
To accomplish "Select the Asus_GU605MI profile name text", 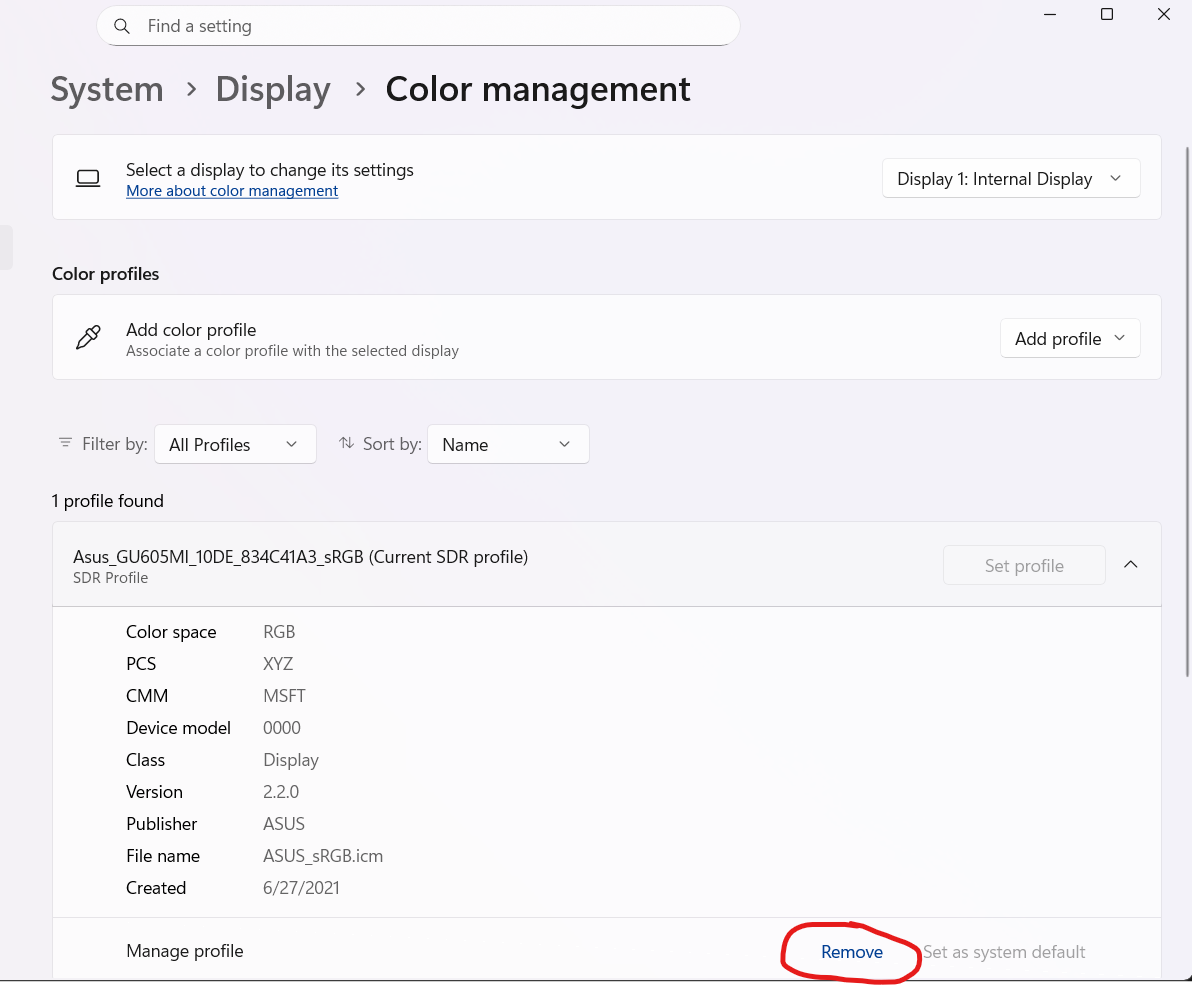I will [300, 557].
